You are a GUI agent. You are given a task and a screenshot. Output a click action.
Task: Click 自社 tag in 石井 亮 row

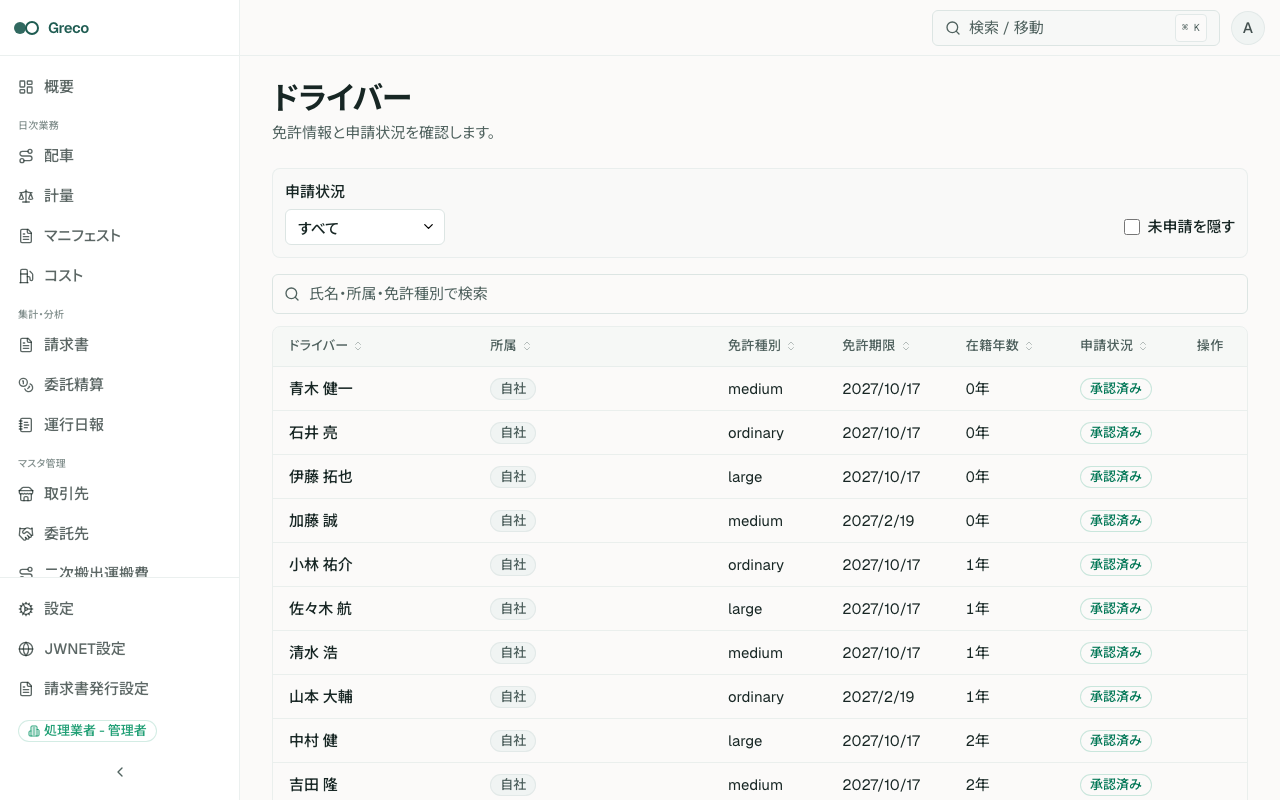click(513, 433)
